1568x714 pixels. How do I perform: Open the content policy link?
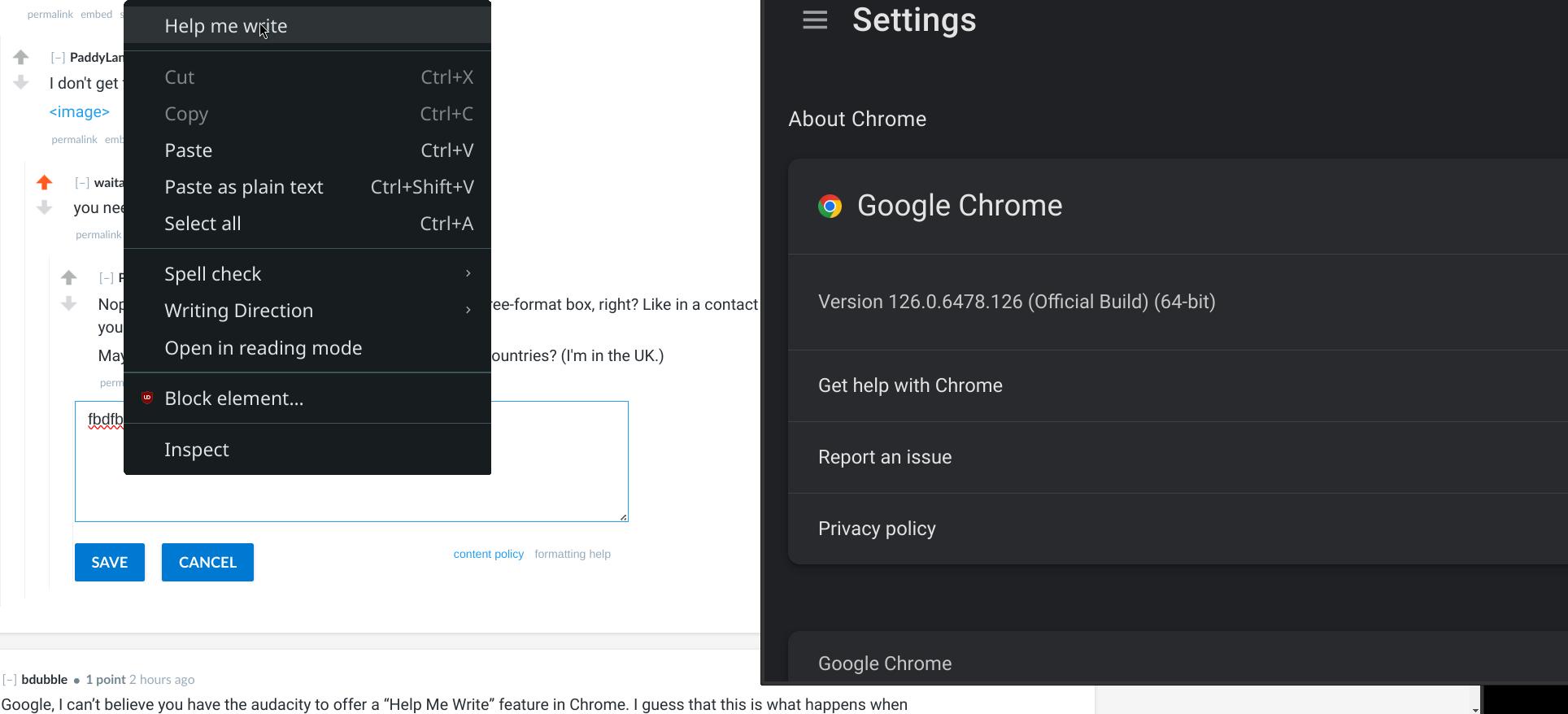[x=489, y=554]
